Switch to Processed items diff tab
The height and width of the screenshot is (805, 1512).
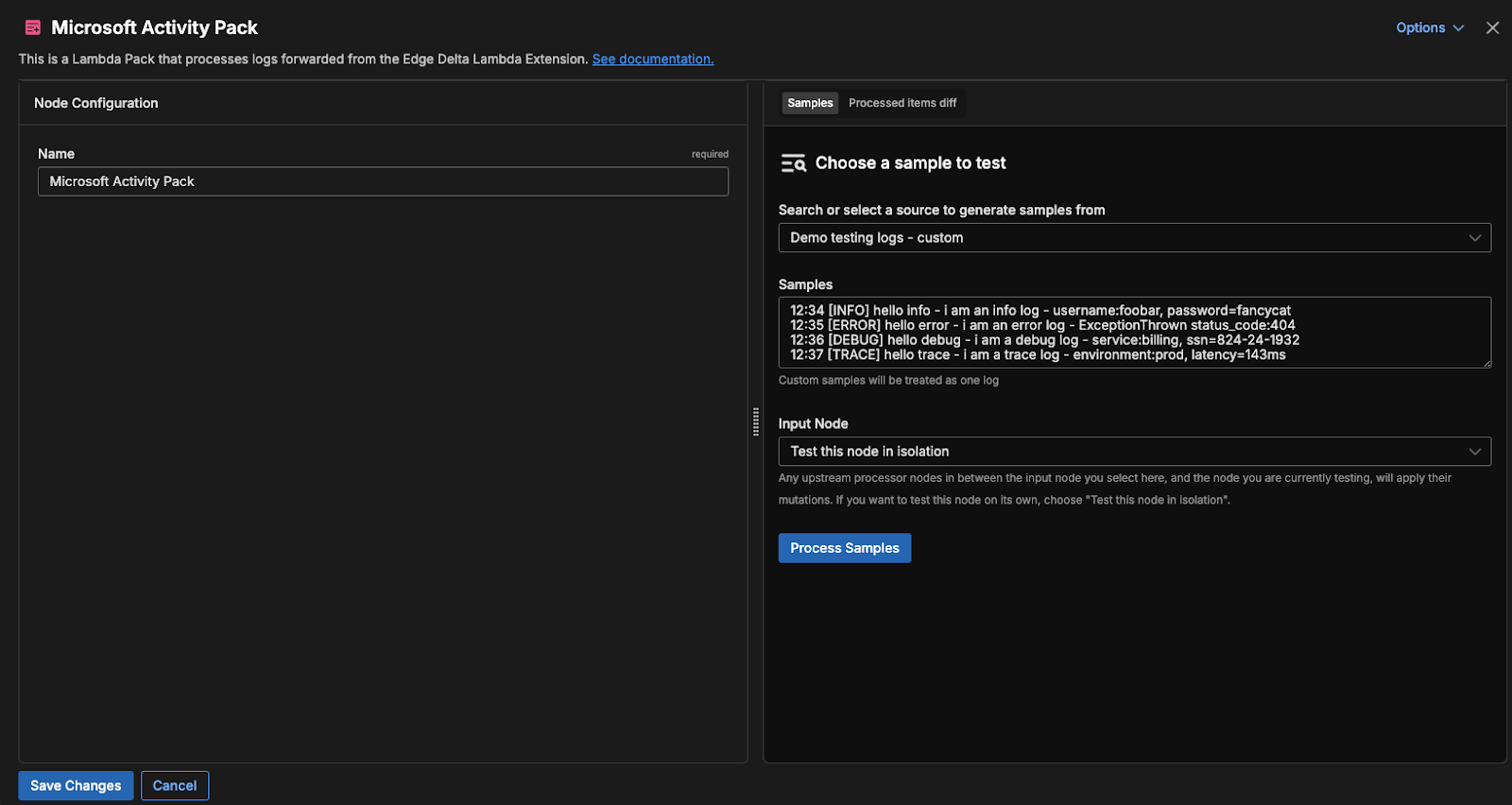[902, 103]
